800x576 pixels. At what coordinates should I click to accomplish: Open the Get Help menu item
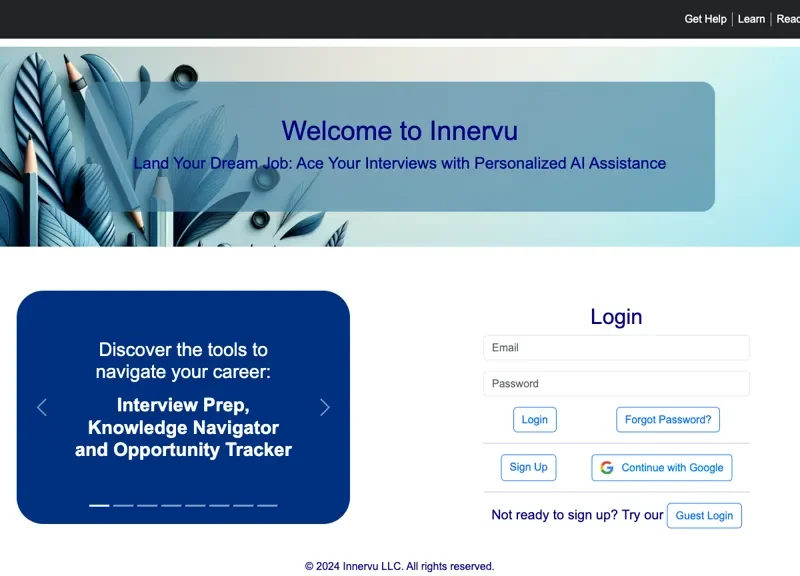[705, 18]
